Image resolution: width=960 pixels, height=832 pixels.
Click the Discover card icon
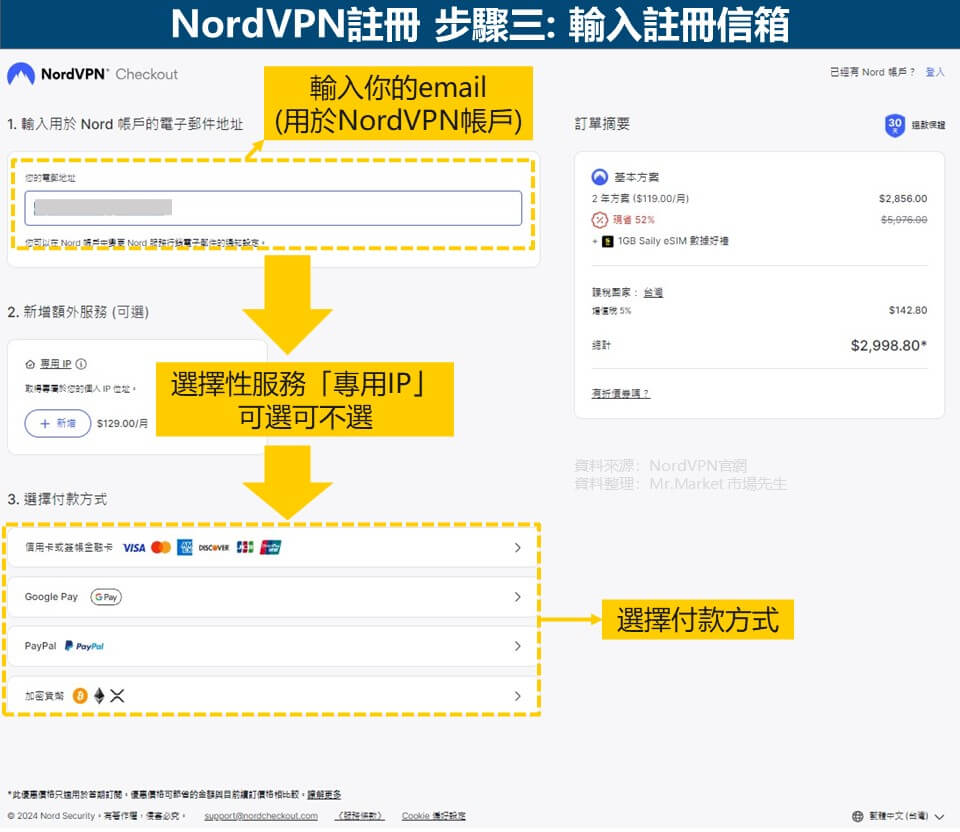(214, 548)
